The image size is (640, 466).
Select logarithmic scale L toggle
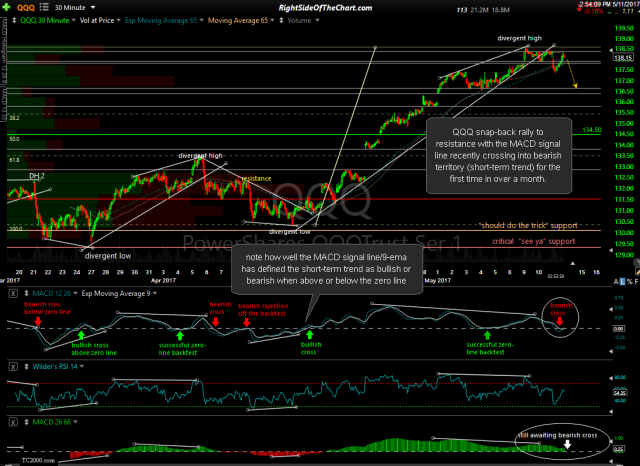(x=622, y=282)
